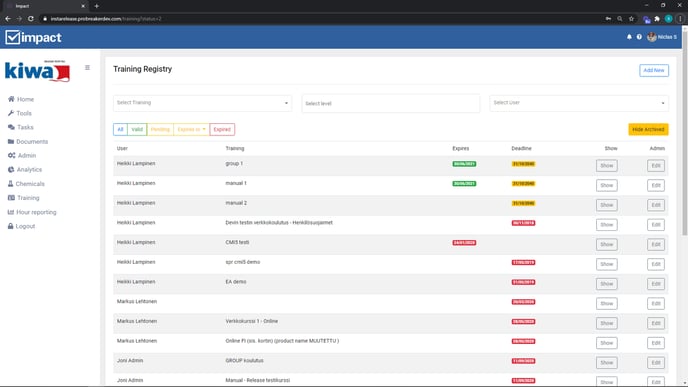The image size is (688, 387).
Task: Expand the Select User dropdown
Action: (579, 103)
